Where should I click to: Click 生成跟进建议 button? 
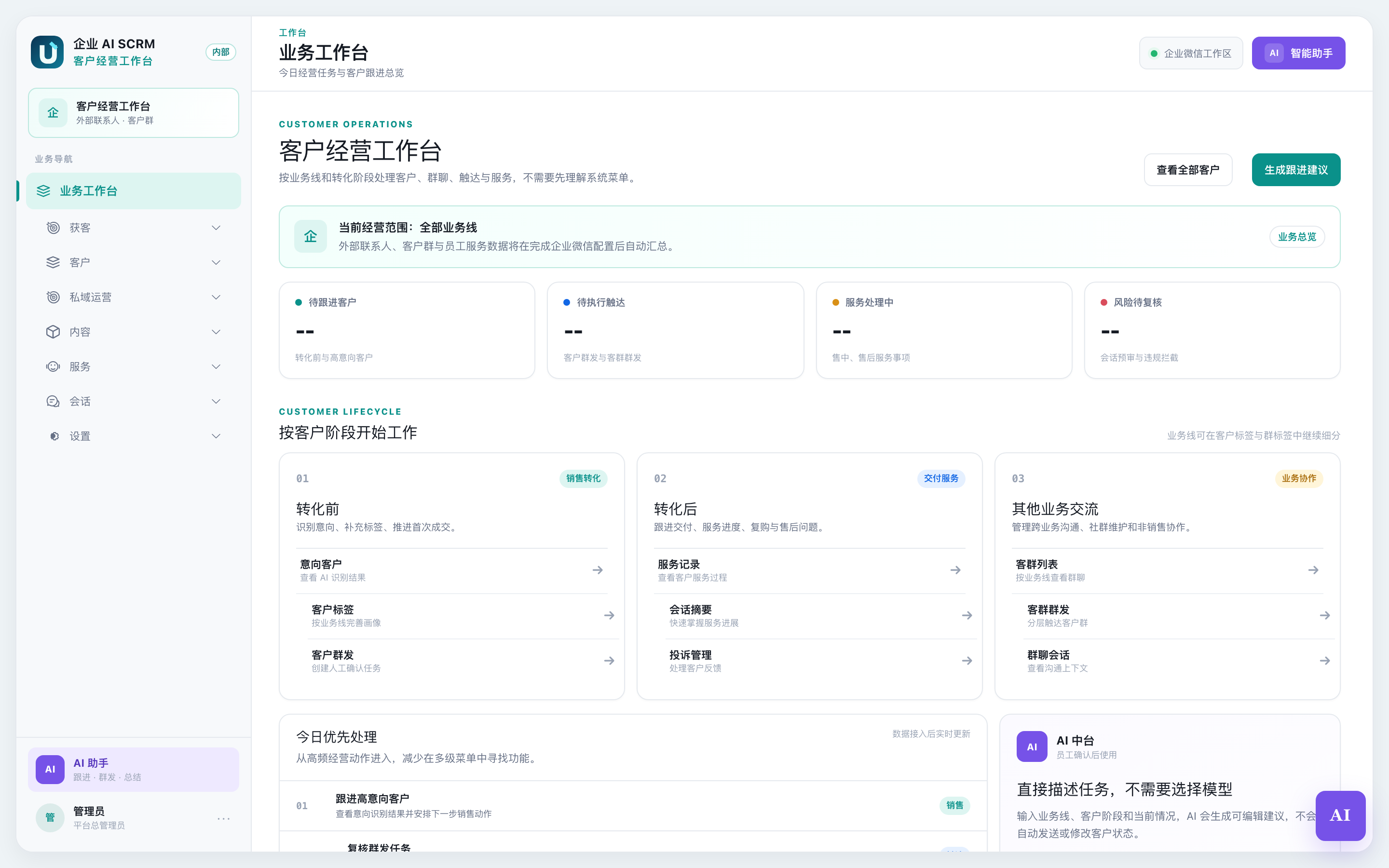tap(1295, 170)
